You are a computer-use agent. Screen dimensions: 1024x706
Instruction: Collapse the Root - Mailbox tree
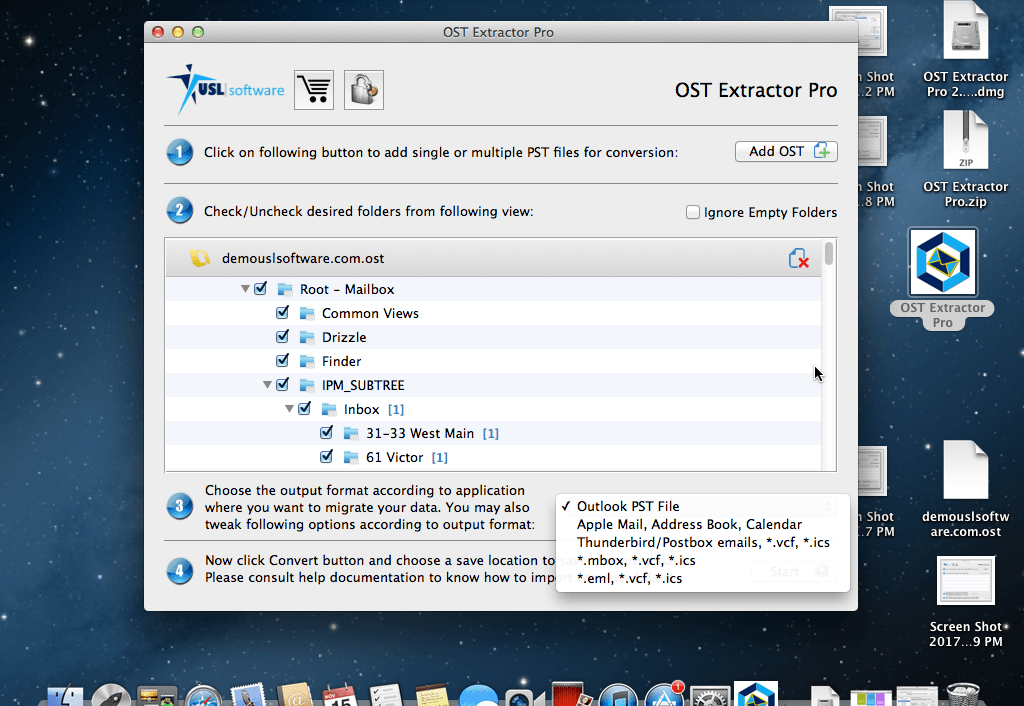click(245, 288)
